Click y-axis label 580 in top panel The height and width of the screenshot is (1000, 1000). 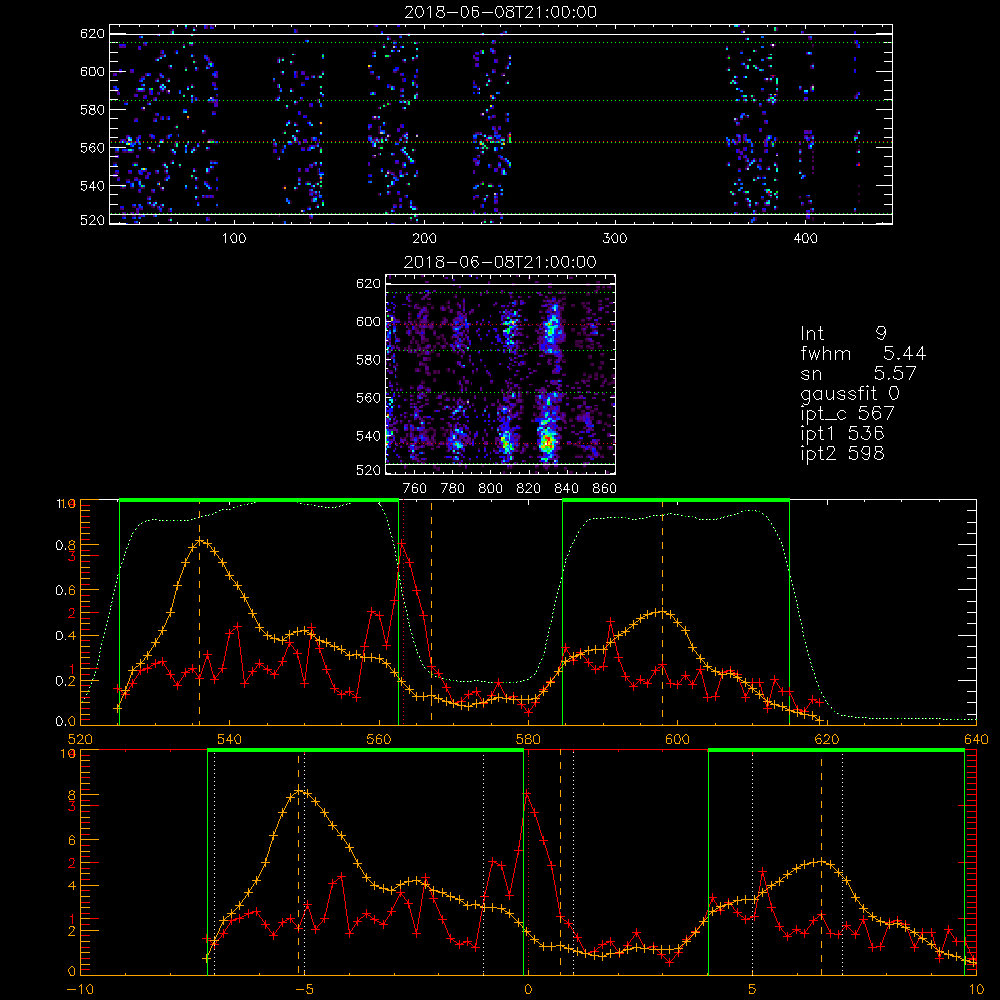[92, 110]
